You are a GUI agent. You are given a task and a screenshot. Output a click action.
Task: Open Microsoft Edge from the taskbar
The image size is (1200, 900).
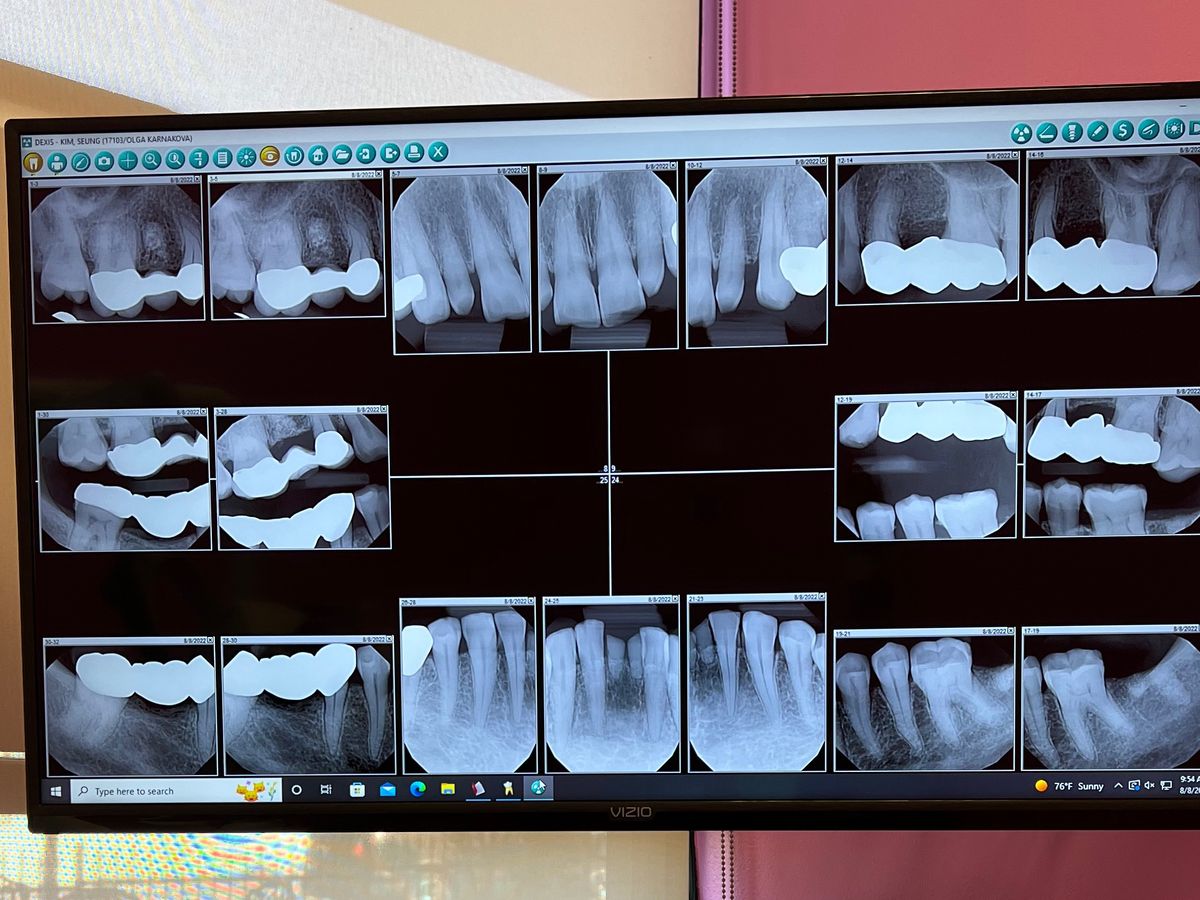click(x=417, y=789)
